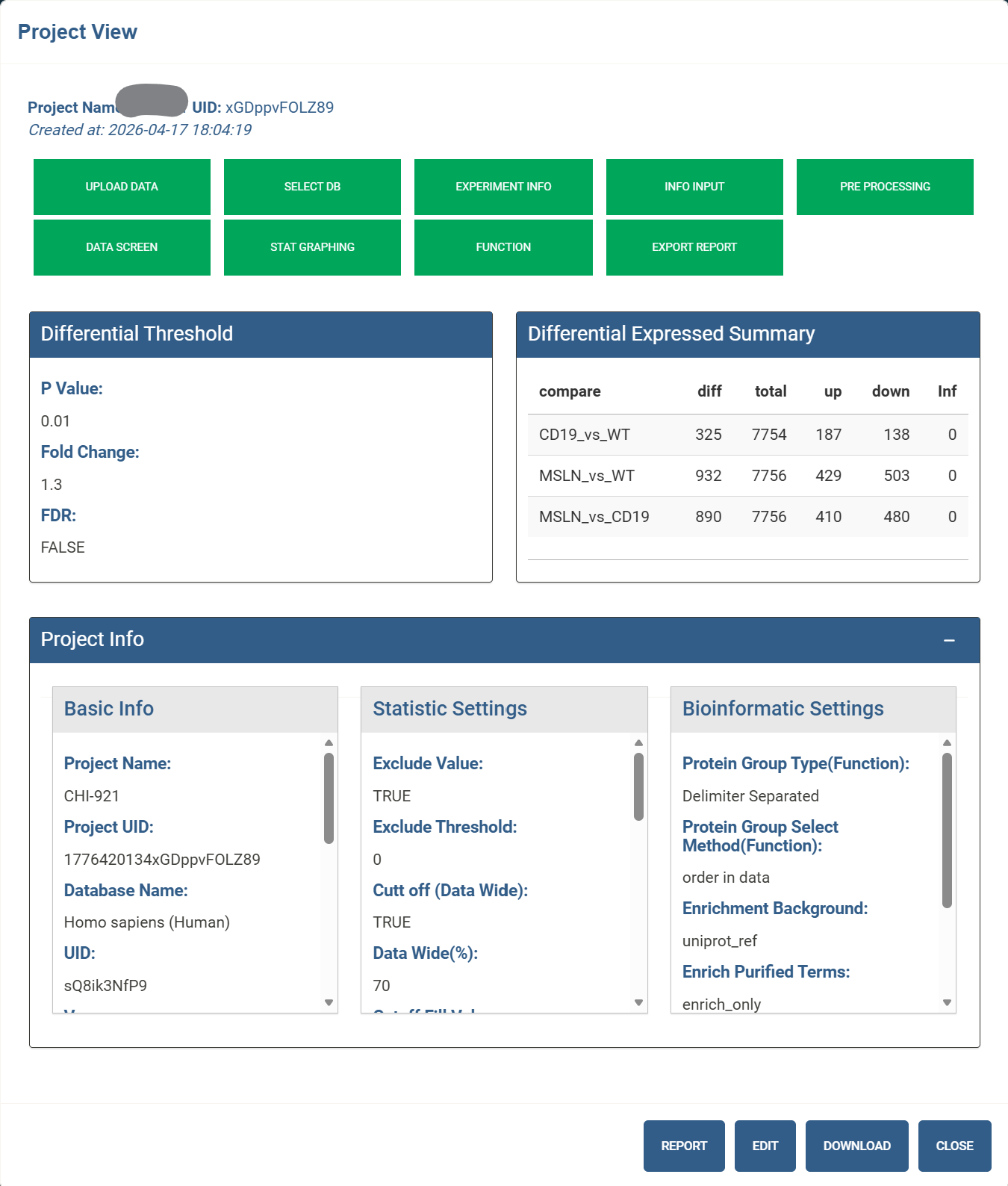Go to EXPERIMENT INFO step

[503, 187]
